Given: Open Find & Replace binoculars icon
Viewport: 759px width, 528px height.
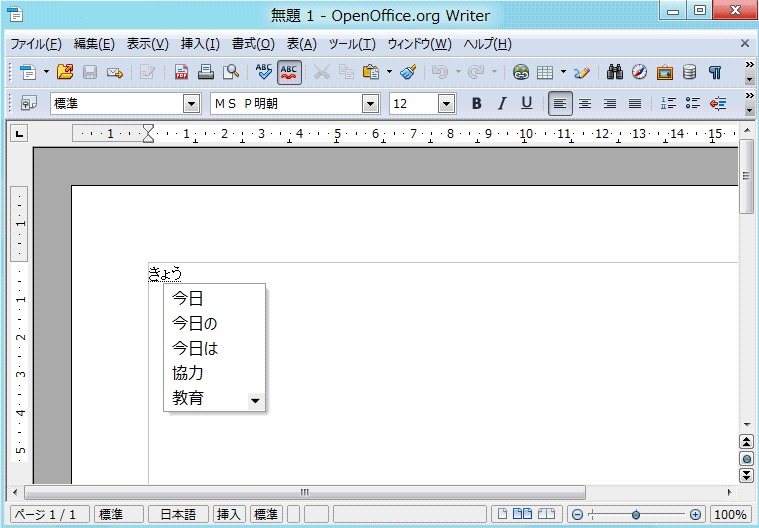Looking at the screenshot, I should [615, 73].
